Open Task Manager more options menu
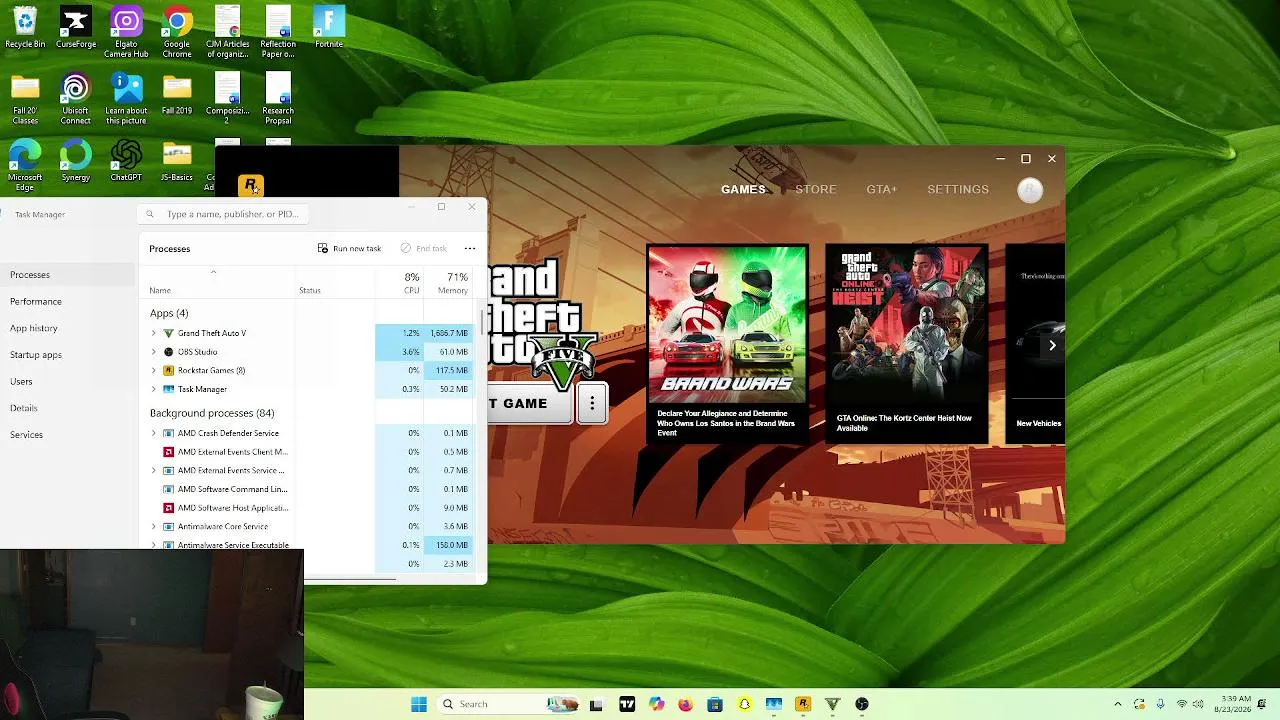This screenshot has width=1280, height=720. click(x=470, y=248)
